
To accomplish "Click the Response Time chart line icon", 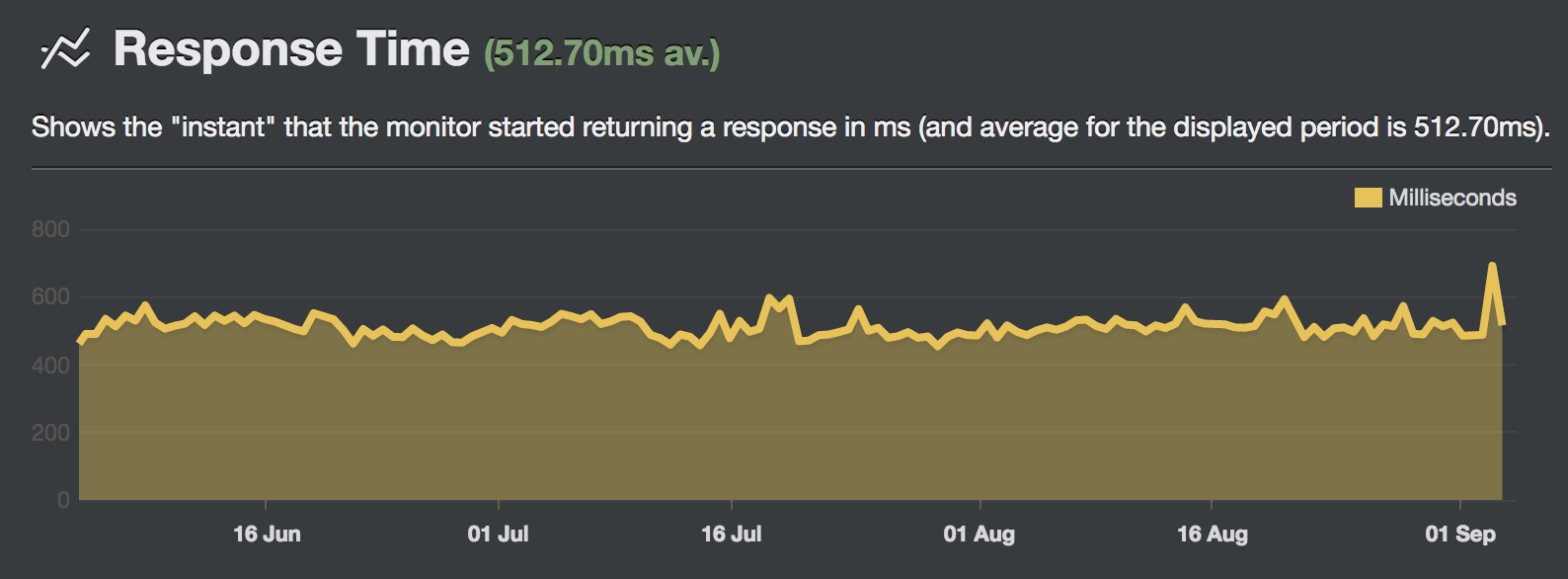I will [65, 48].
